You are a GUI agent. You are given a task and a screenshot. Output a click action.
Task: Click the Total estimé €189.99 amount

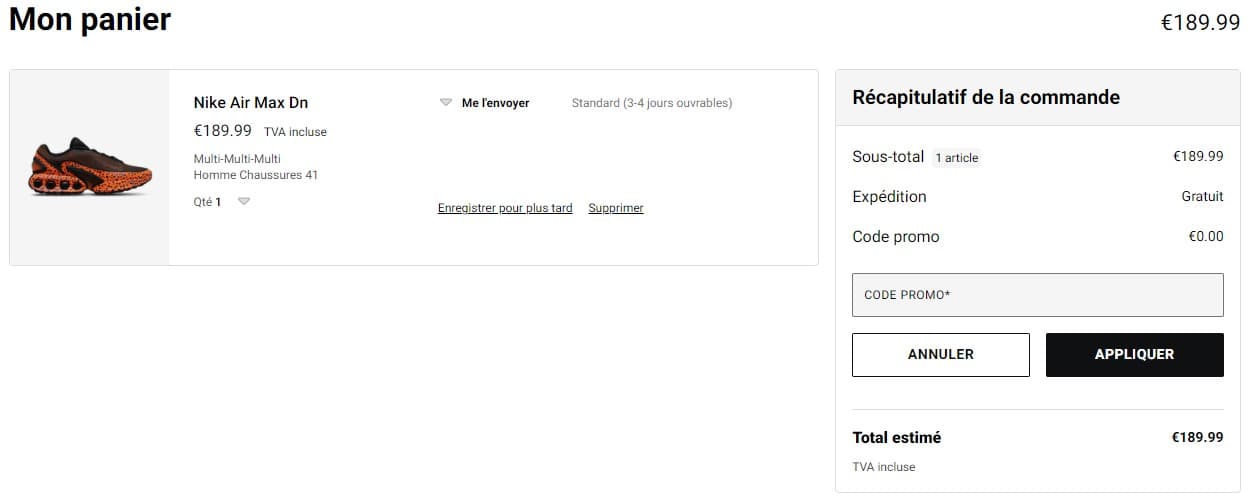pyautogui.click(x=1198, y=437)
